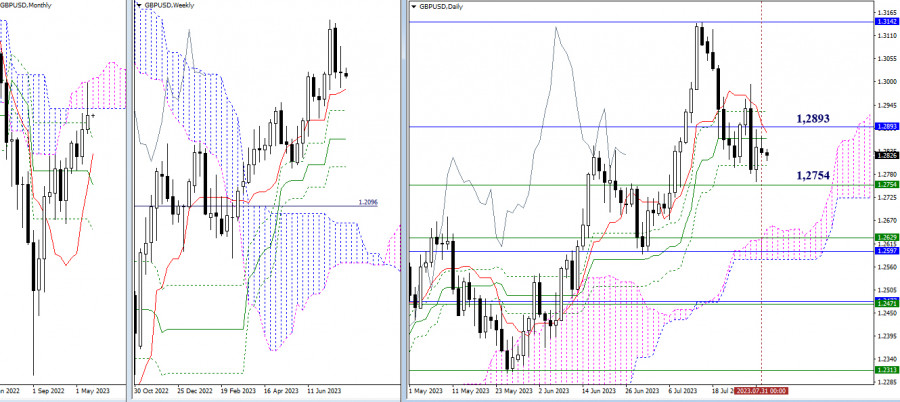Click 1 May 2023 on the Daily time axis
Image resolution: width=900 pixels, height=402 pixels.
pos(425,391)
